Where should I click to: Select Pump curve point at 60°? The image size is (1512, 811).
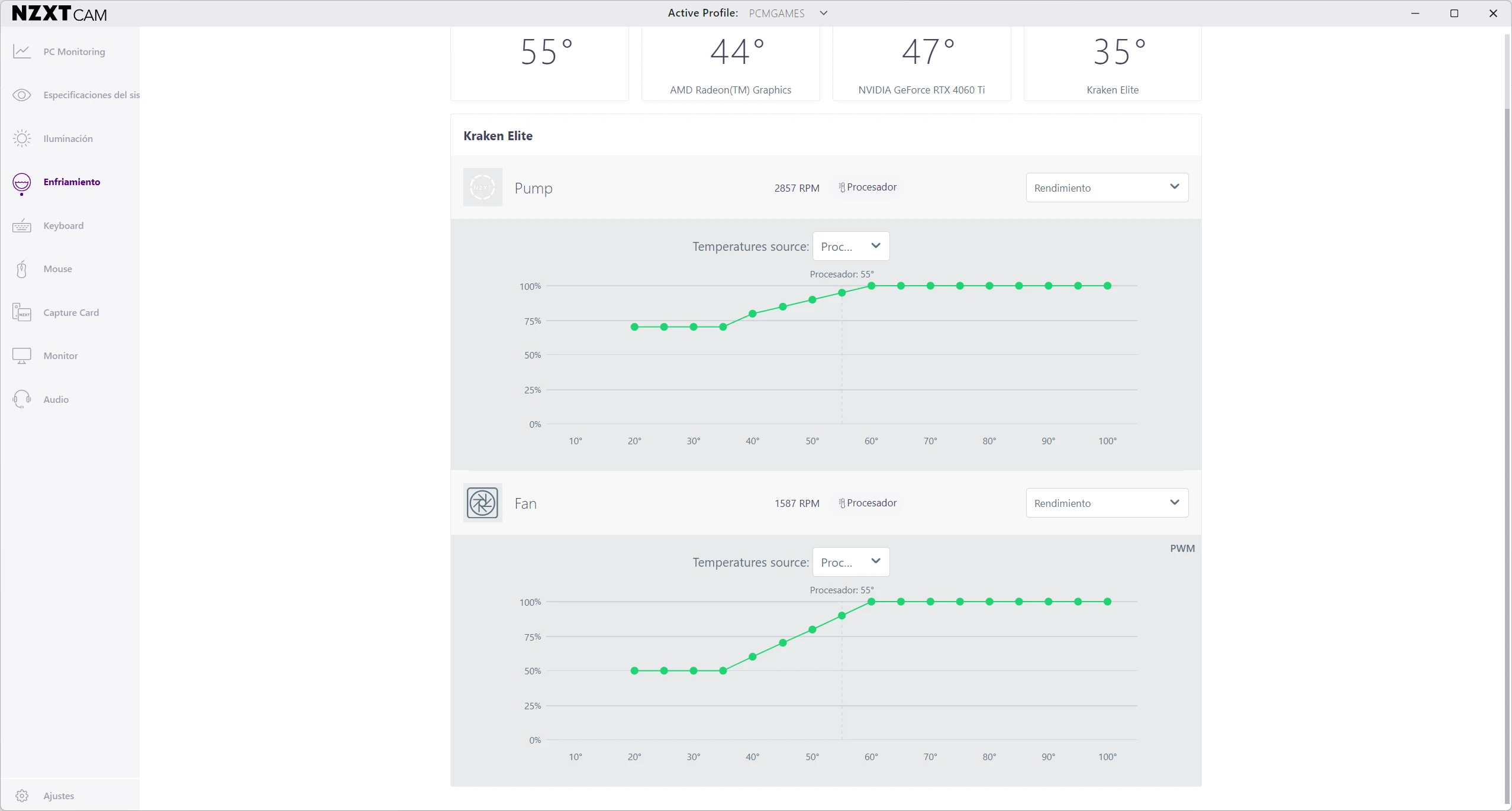871,286
